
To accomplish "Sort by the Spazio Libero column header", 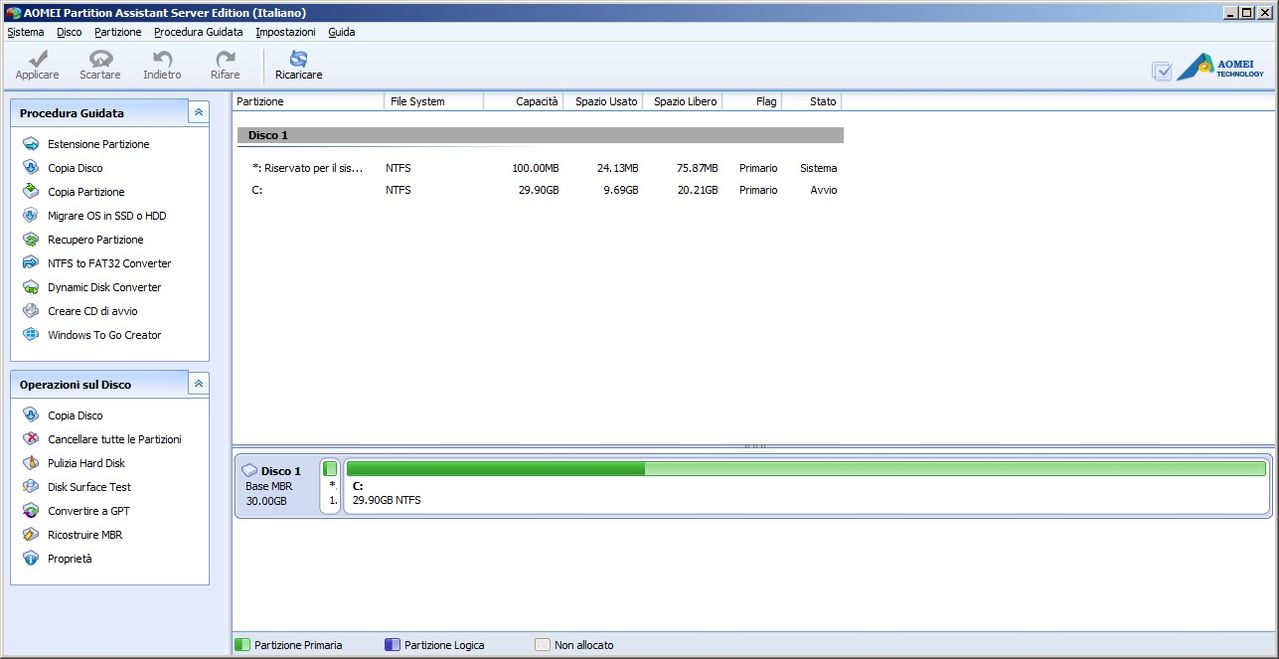I will point(682,101).
